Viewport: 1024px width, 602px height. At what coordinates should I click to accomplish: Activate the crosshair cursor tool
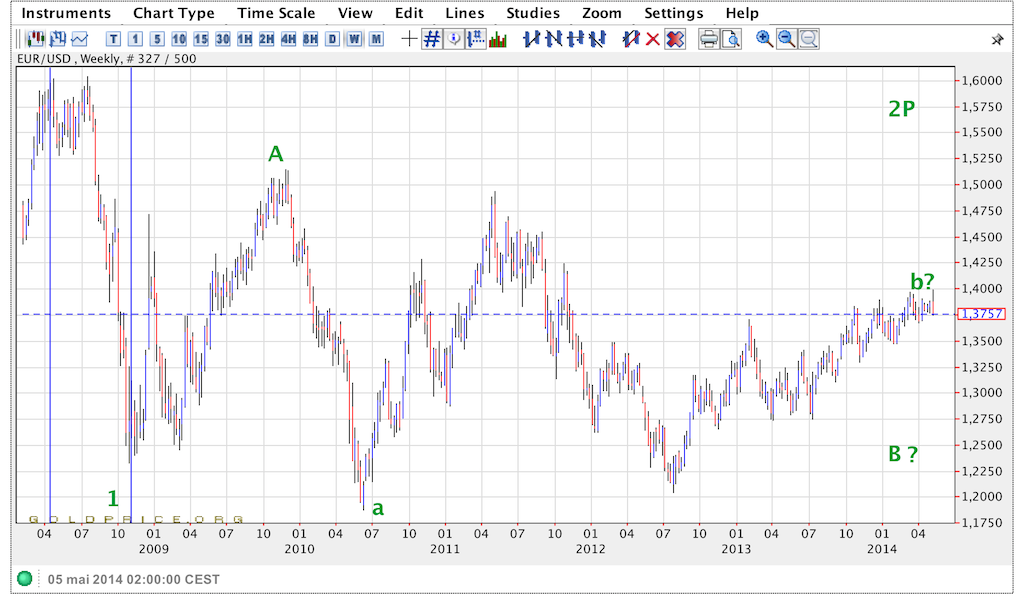coord(409,39)
